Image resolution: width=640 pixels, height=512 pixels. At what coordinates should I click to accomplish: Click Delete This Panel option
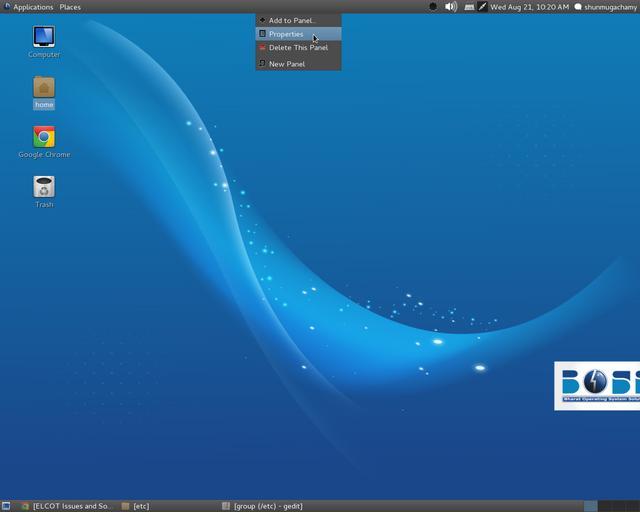coord(297,48)
